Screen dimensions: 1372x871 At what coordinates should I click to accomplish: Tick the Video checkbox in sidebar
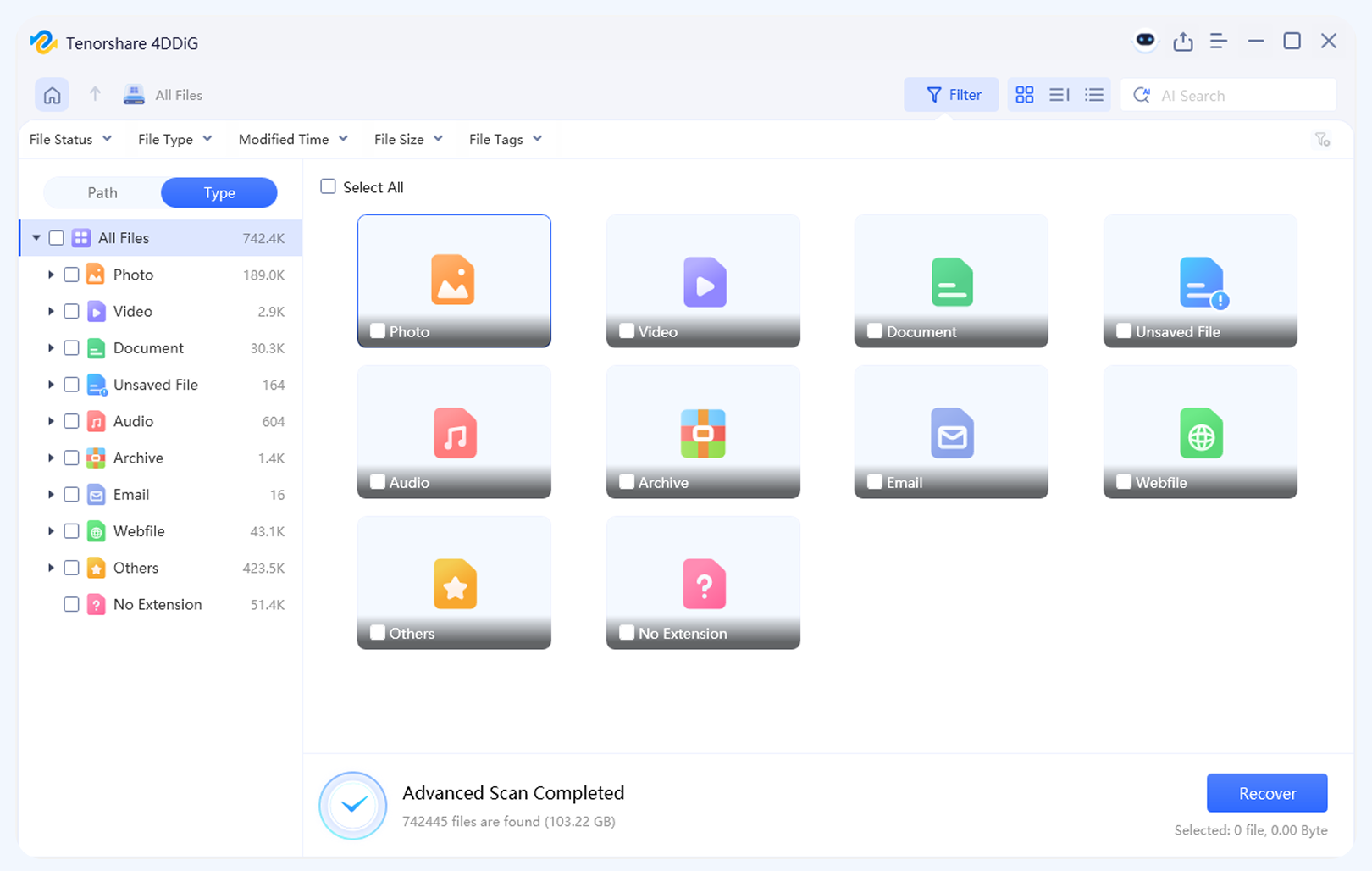pos(72,311)
